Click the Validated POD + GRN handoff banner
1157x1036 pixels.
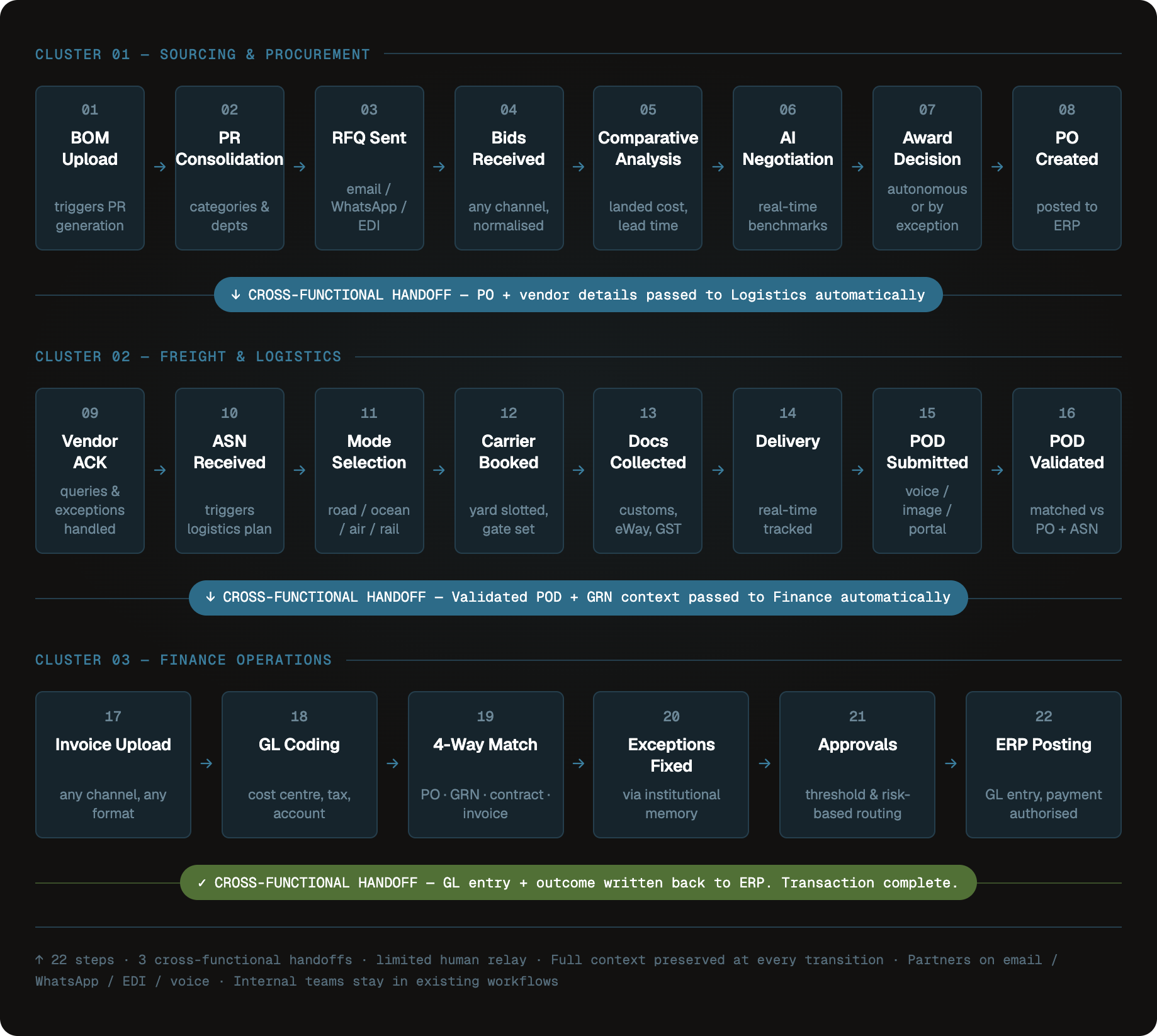pyautogui.click(x=578, y=597)
